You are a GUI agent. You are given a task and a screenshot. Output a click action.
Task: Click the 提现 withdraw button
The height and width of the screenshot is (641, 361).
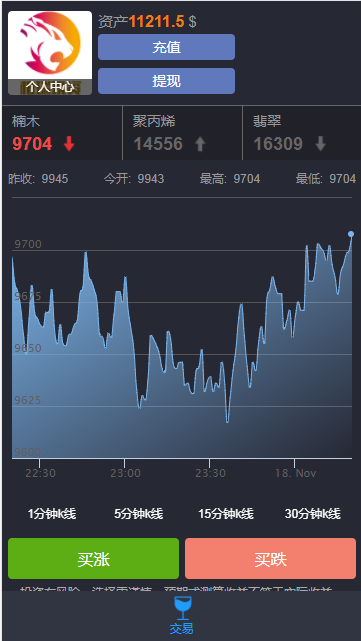tap(166, 81)
